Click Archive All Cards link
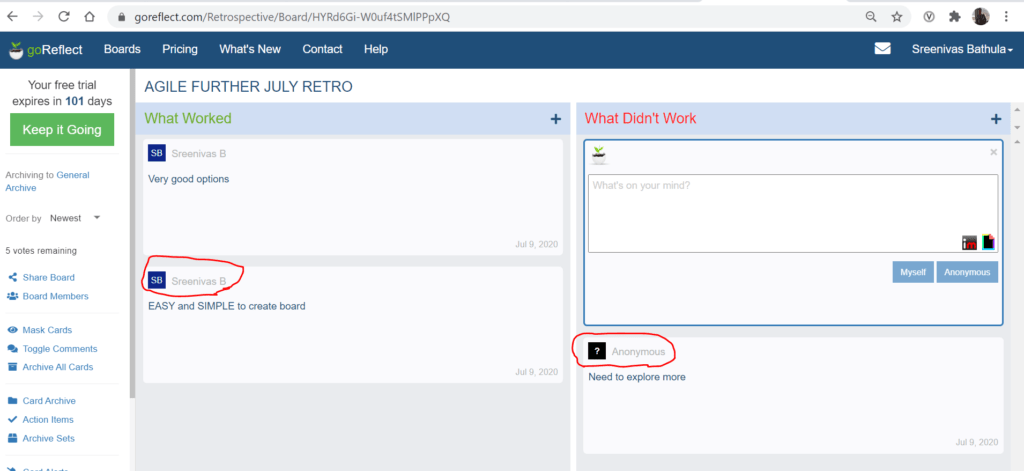 point(58,367)
